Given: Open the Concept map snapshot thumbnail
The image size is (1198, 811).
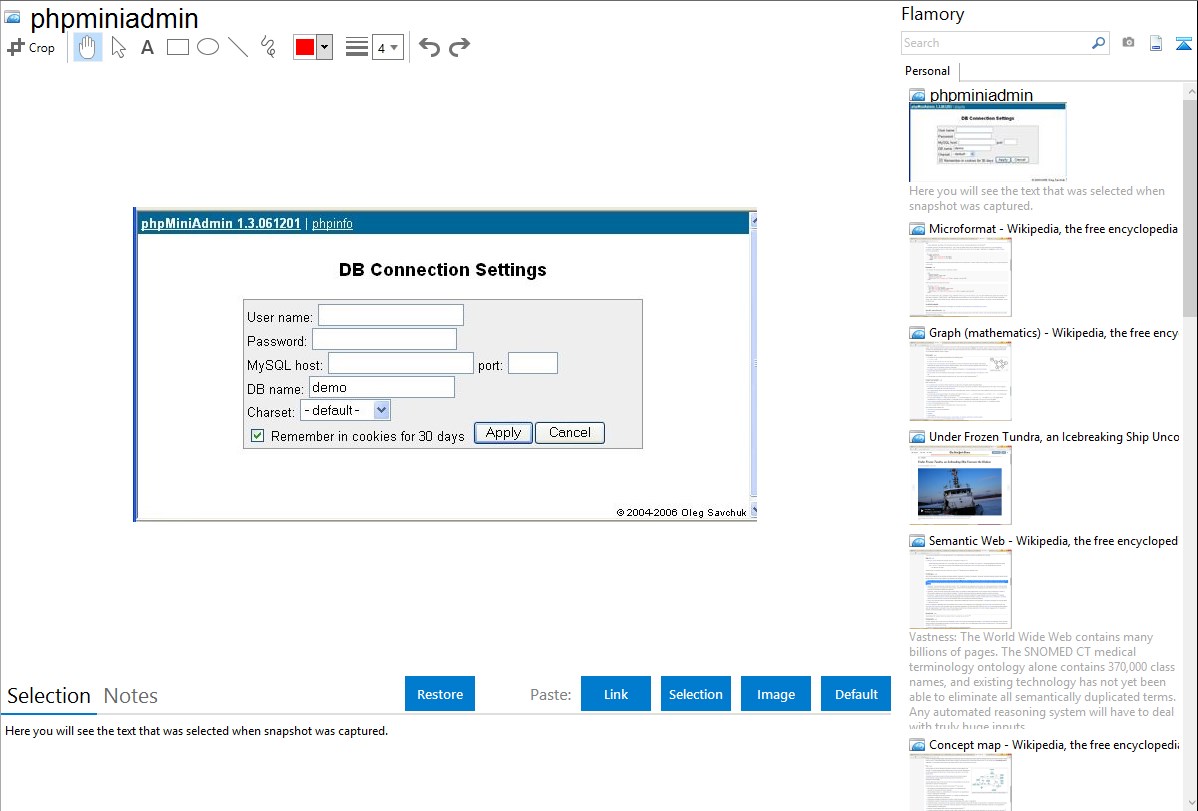Looking at the screenshot, I should point(960,782).
